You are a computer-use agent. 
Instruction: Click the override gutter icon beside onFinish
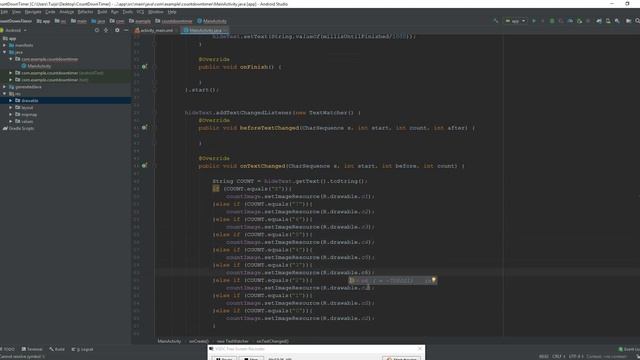point(144,67)
